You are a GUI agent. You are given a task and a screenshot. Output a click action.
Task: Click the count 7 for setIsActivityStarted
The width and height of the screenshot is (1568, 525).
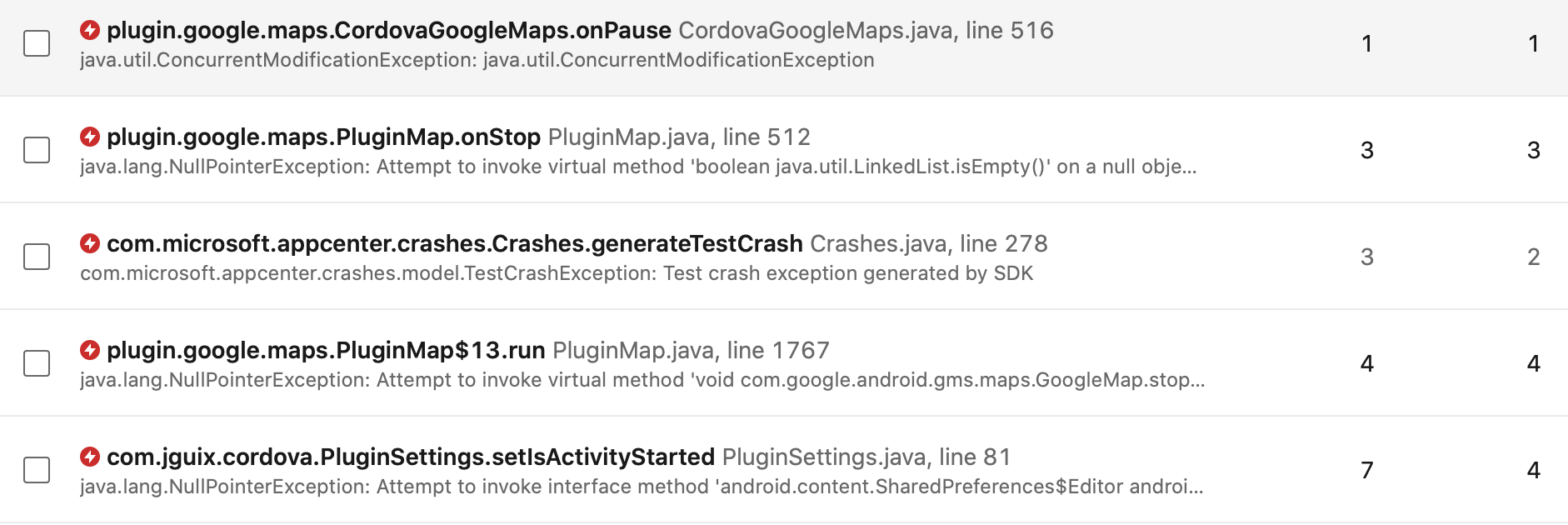click(x=1367, y=470)
